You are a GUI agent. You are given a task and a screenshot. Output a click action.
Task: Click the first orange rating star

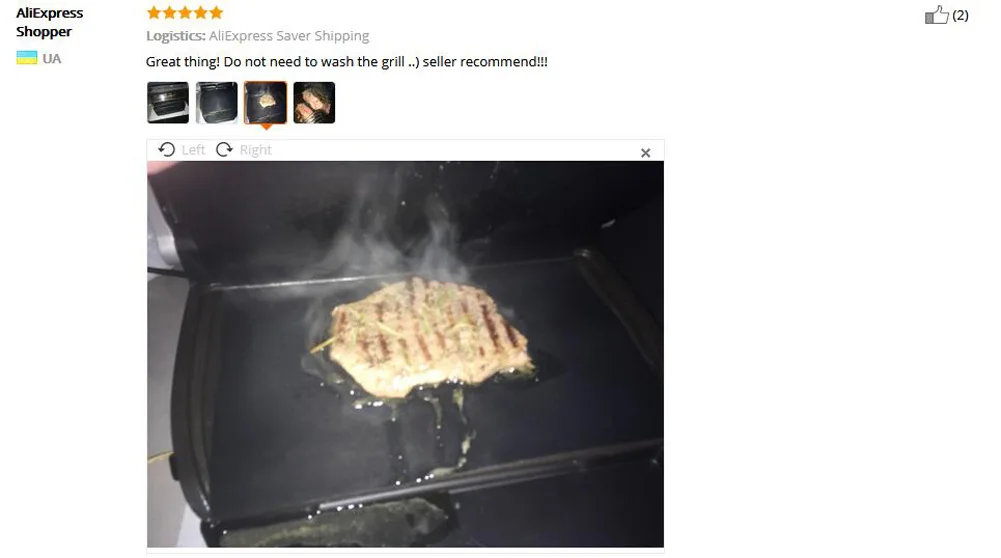click(154, 12)
